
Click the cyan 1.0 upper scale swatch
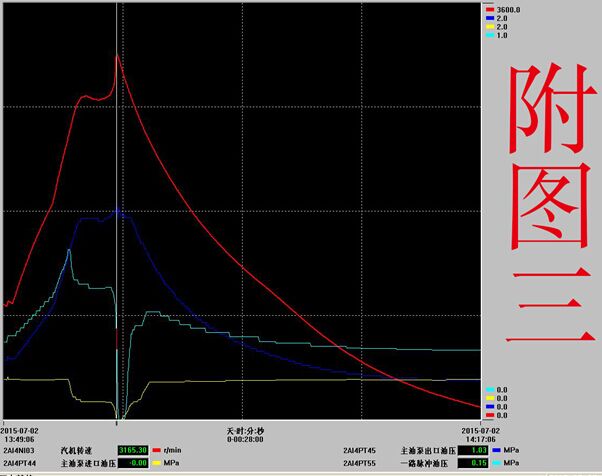[x=491, y=36]
